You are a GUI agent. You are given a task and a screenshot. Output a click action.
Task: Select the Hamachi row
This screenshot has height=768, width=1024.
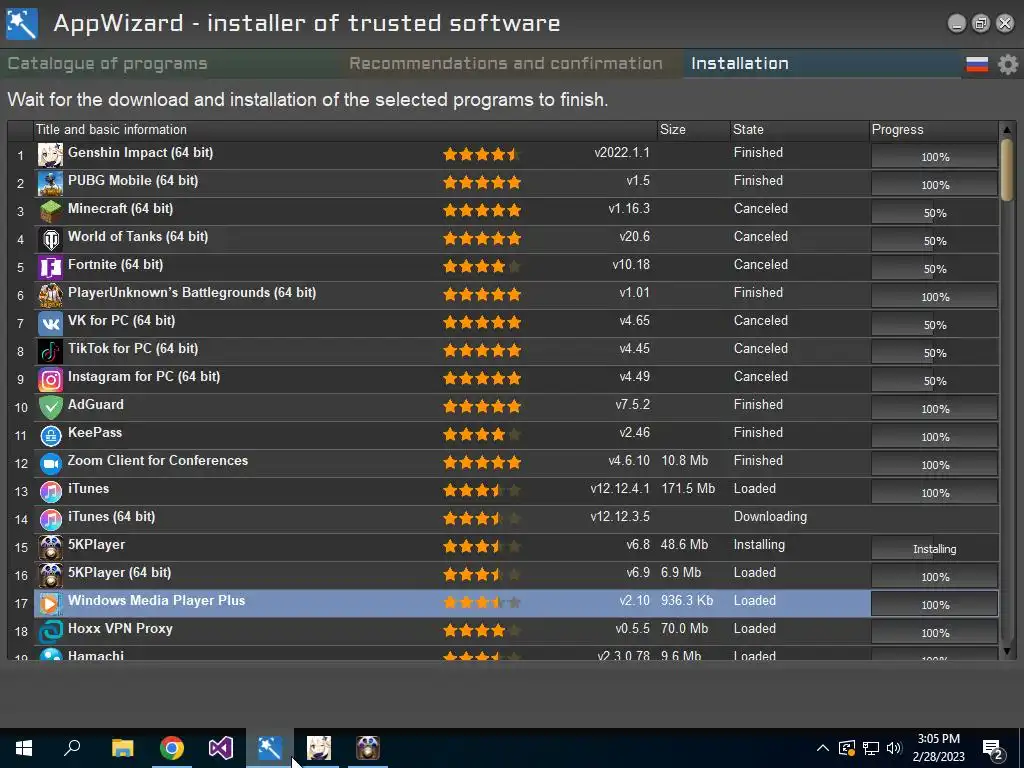click(x=516, y=654)
